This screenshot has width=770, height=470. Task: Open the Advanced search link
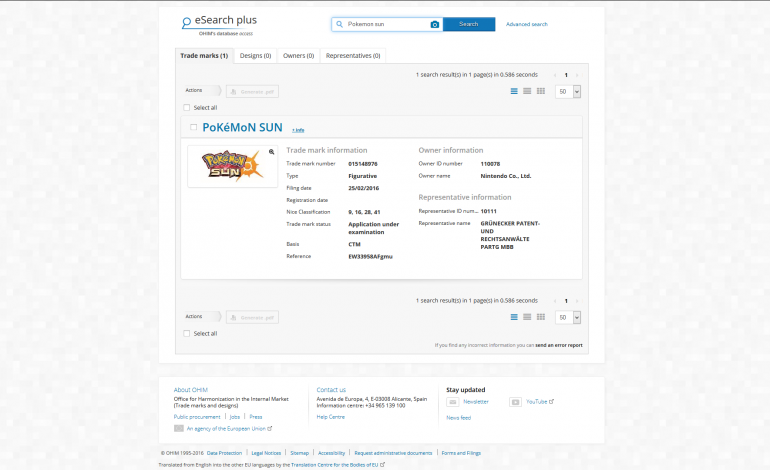[x=526, y=24]
